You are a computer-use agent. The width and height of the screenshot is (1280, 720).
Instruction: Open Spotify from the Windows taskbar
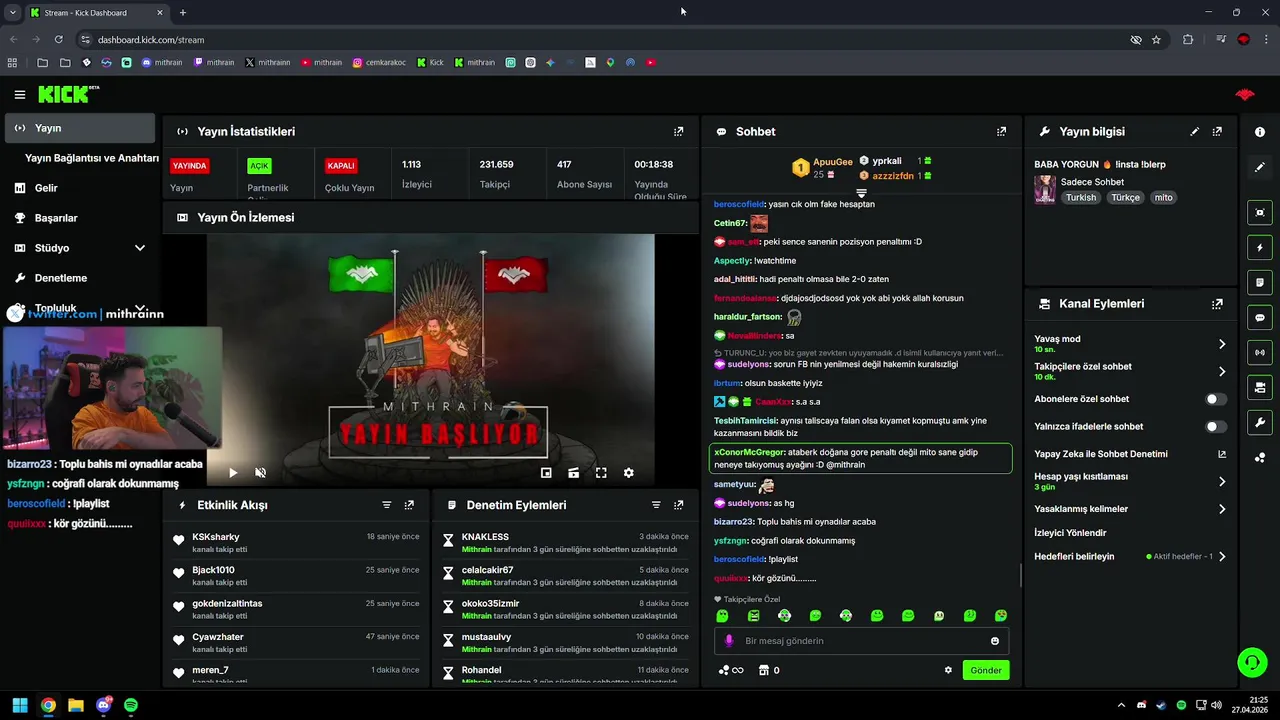pos(131,705)
